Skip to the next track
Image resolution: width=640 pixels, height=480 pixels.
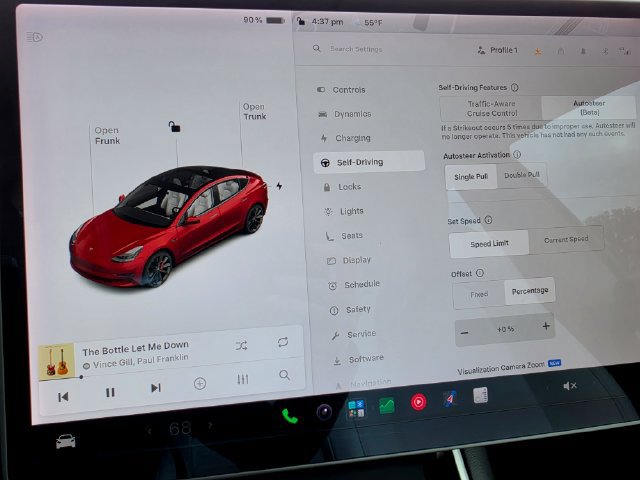pos(156,388)
